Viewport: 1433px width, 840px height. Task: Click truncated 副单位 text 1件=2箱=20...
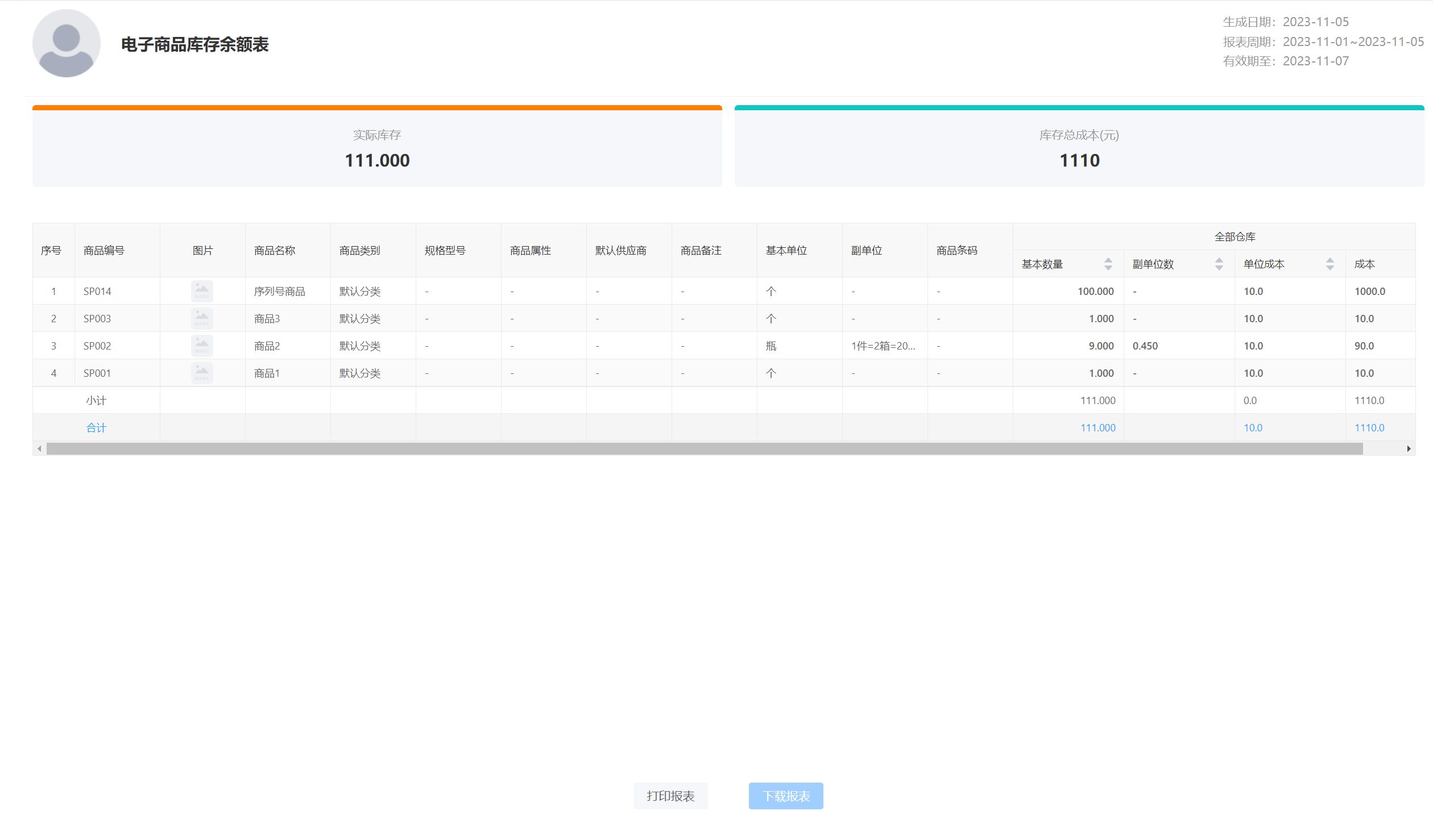coord(883,346)
